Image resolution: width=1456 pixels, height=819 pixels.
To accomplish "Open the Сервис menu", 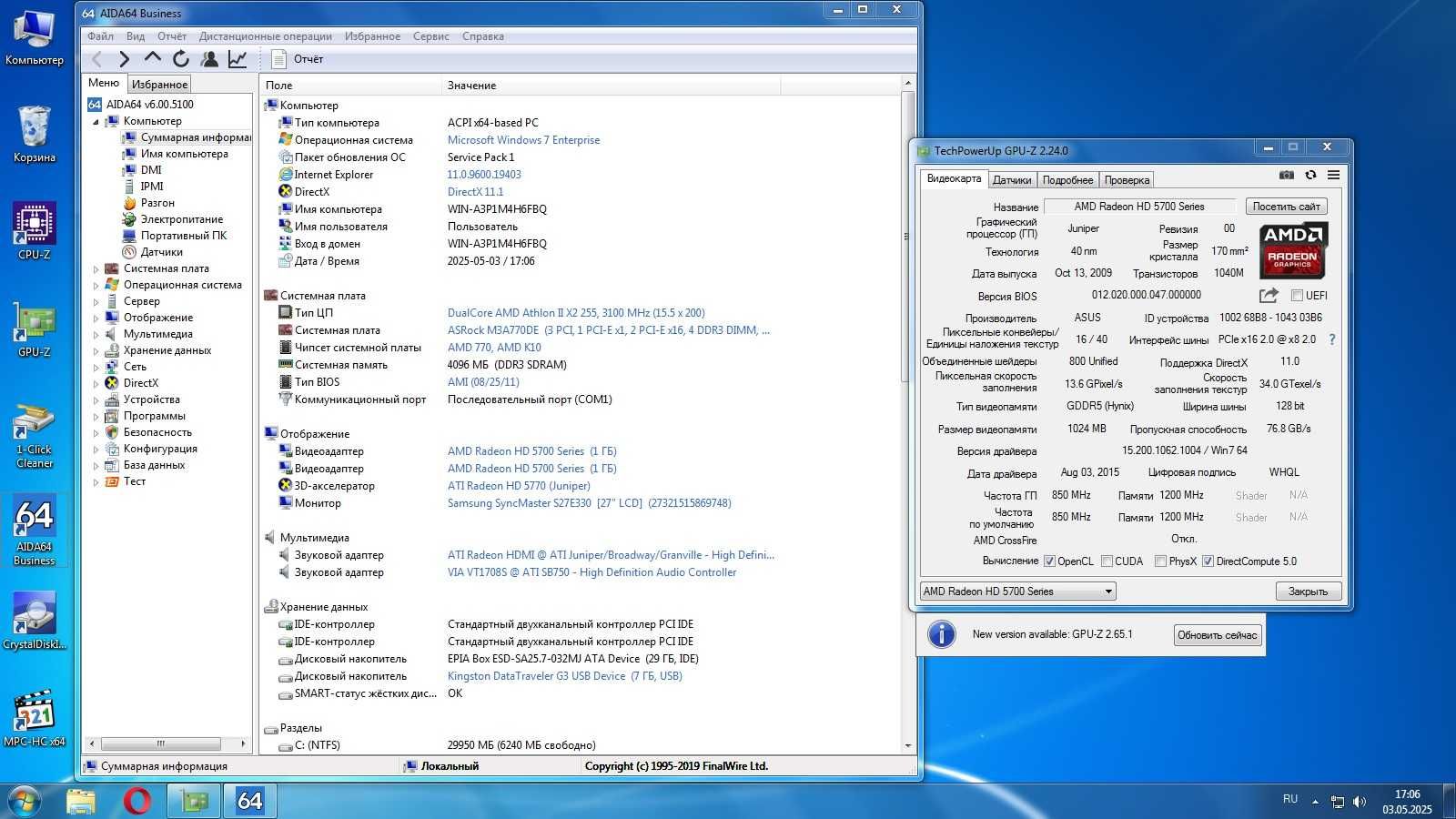I will click(x=430, y=36).
